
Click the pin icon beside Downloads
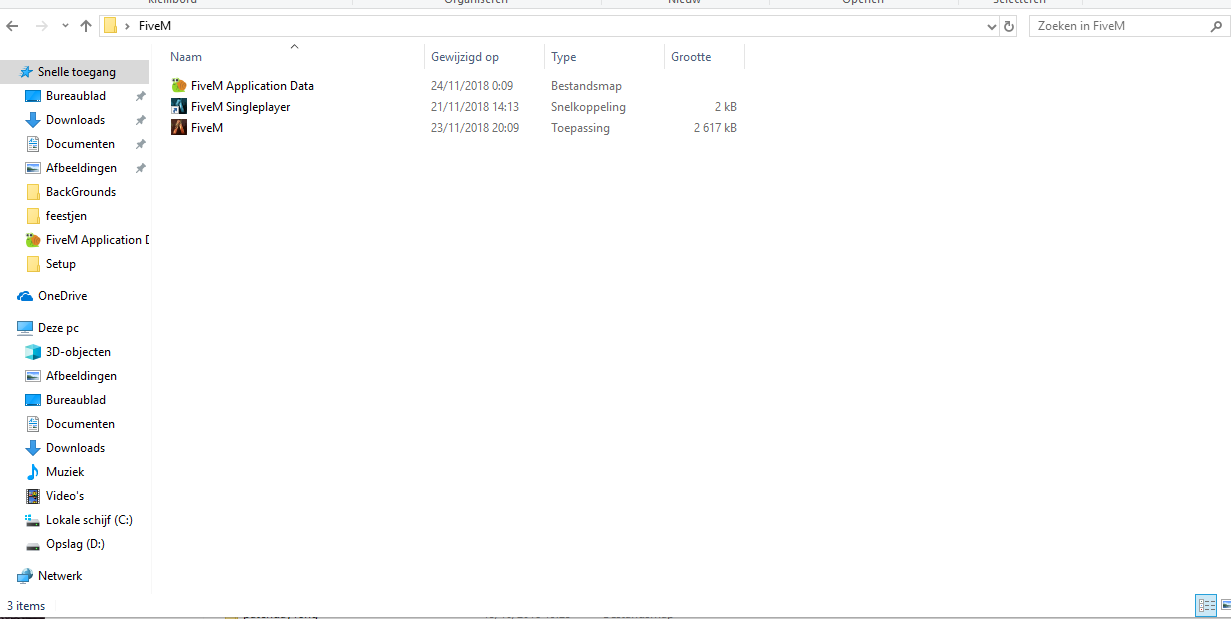point(141,120)
